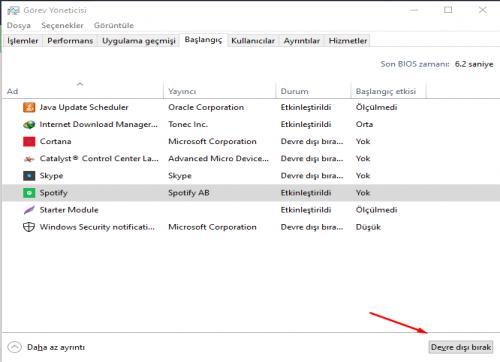Click the Oracle Corporation publisher cell
The width and height of the screenshot is (500, 362).
[206, 107]
